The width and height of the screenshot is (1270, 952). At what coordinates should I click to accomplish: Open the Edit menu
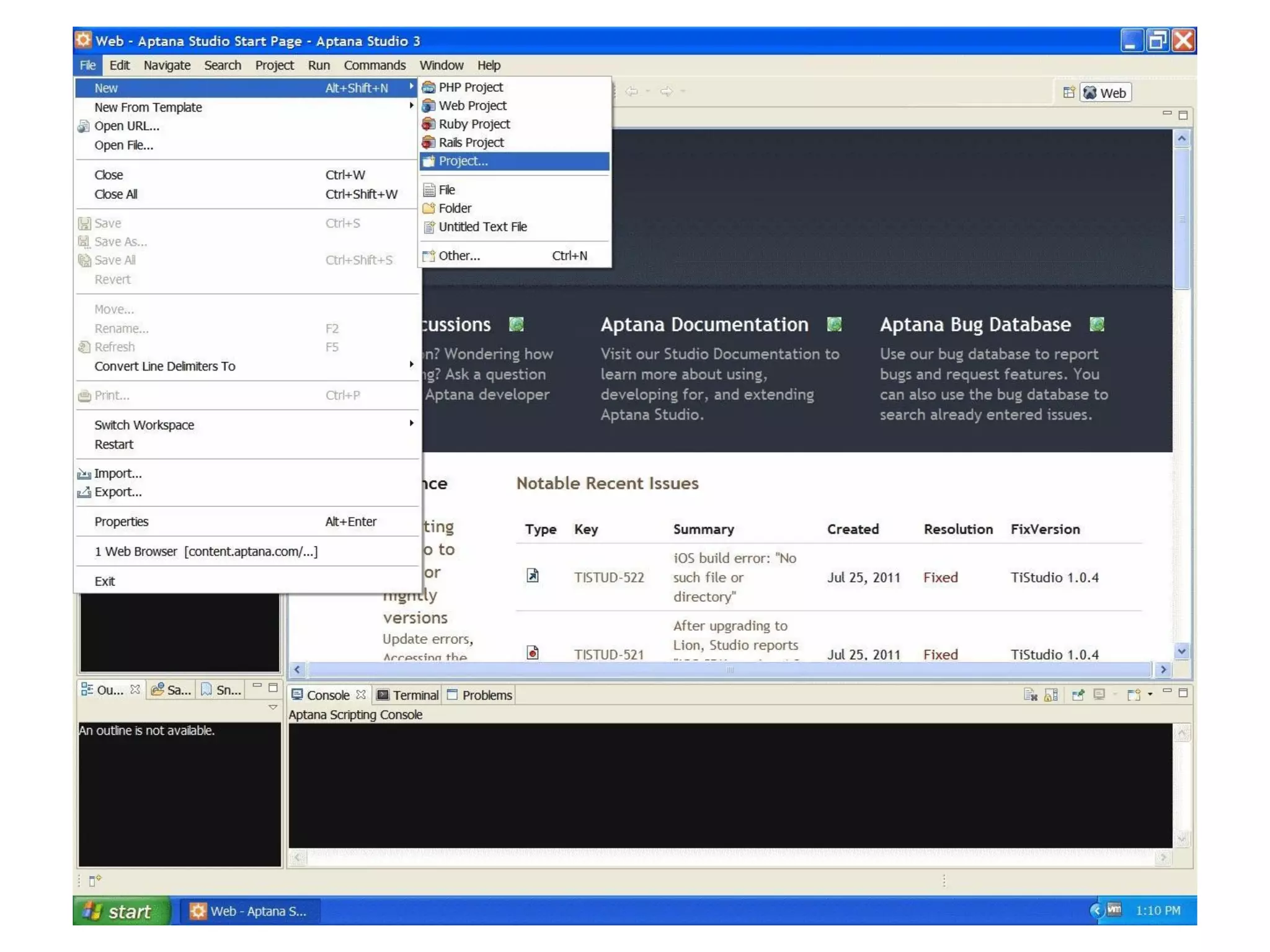(x=119, y=65)
